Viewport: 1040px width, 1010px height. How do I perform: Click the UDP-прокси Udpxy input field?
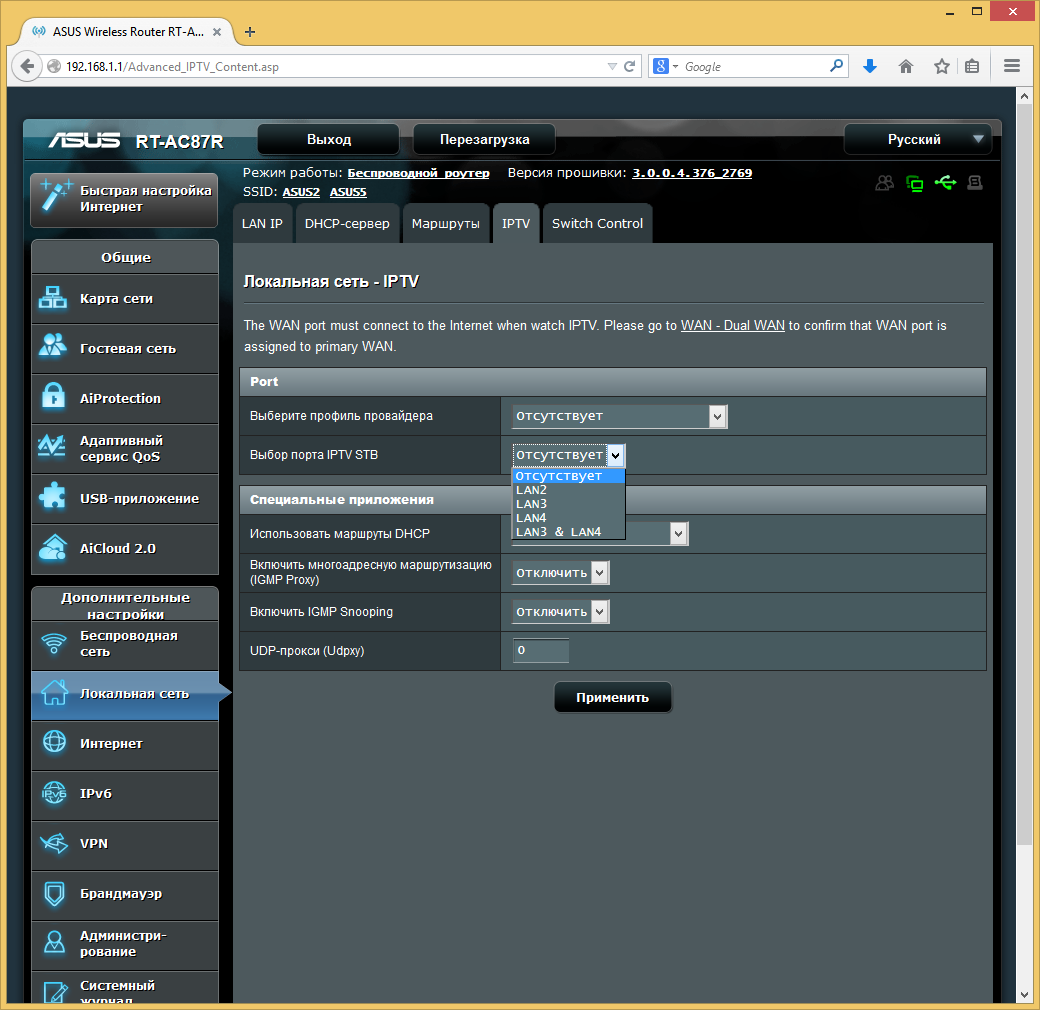(x=541, y=651)
